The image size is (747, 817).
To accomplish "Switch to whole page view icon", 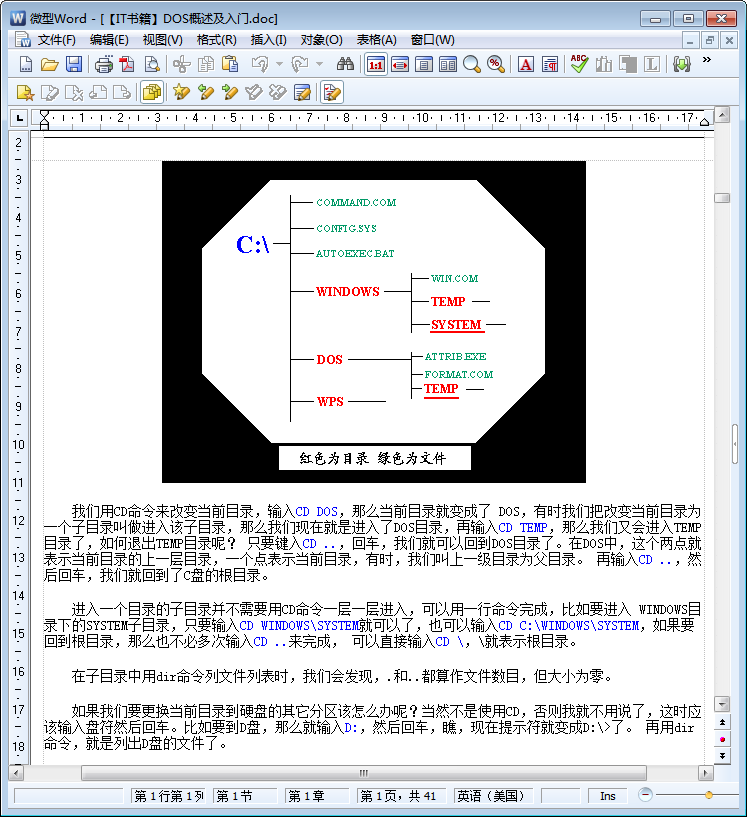I will (x=424, y=64).
